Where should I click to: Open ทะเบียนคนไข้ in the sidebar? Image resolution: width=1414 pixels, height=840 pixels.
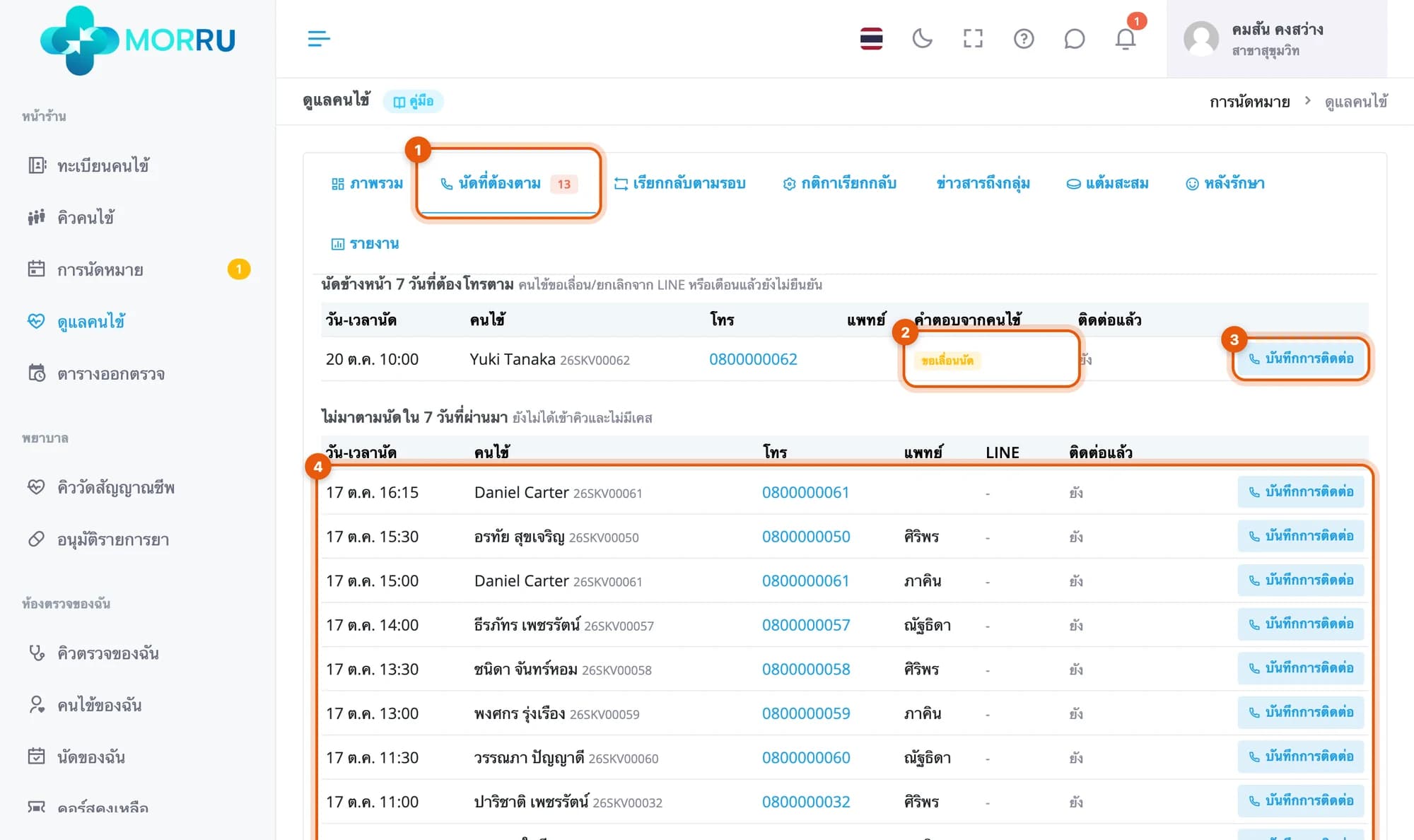(x=103, y=165)
